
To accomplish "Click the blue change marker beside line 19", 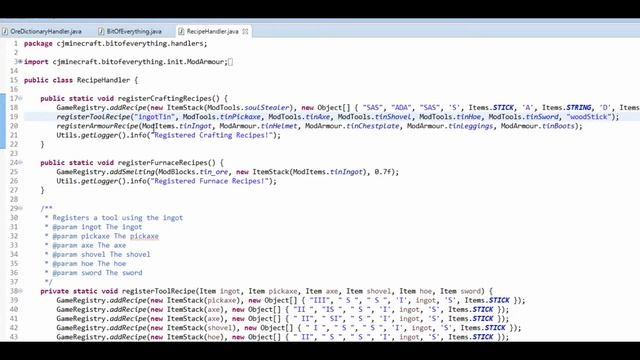I will [2, 121].
